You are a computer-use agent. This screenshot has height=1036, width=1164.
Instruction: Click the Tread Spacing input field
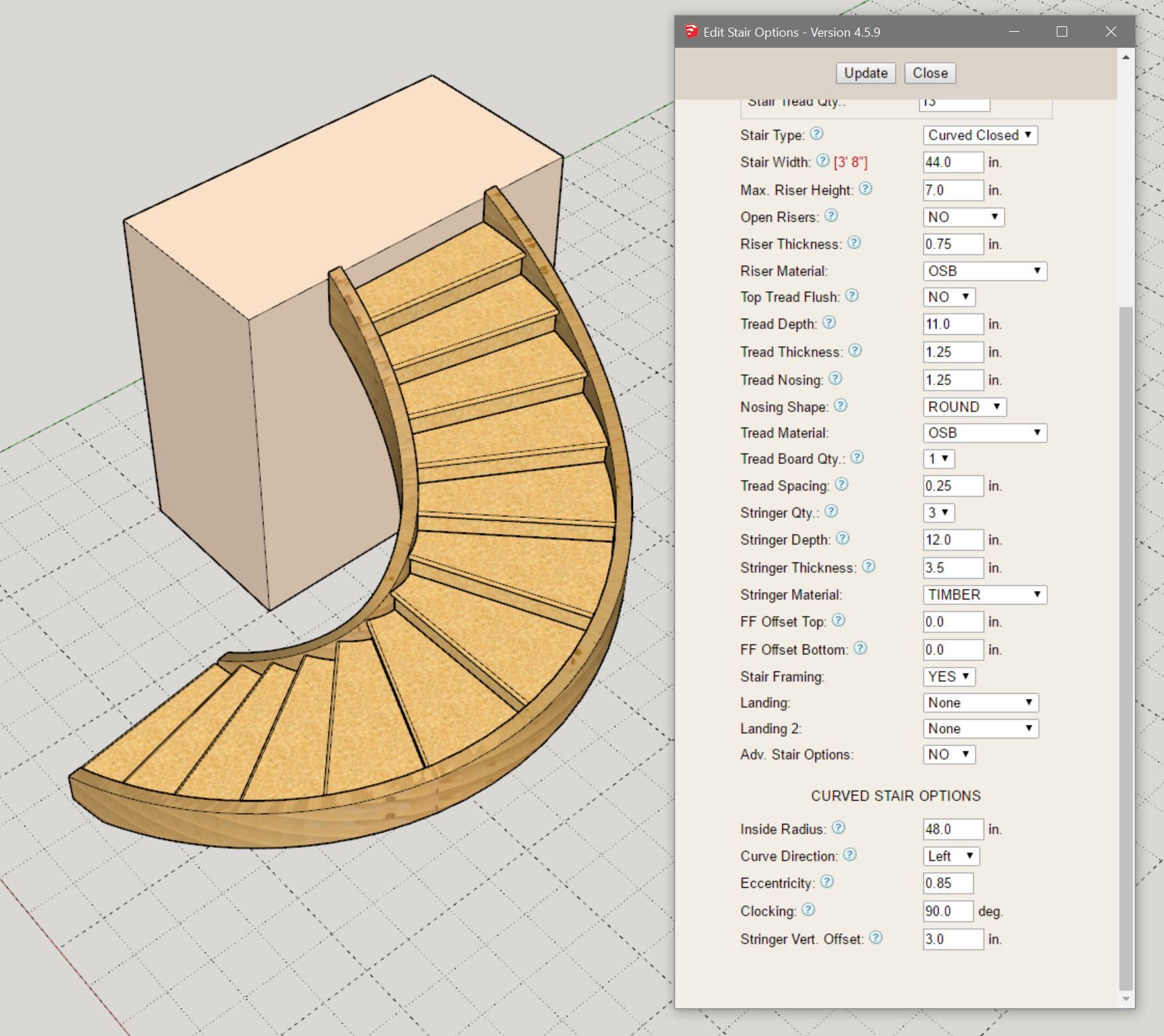953,486
